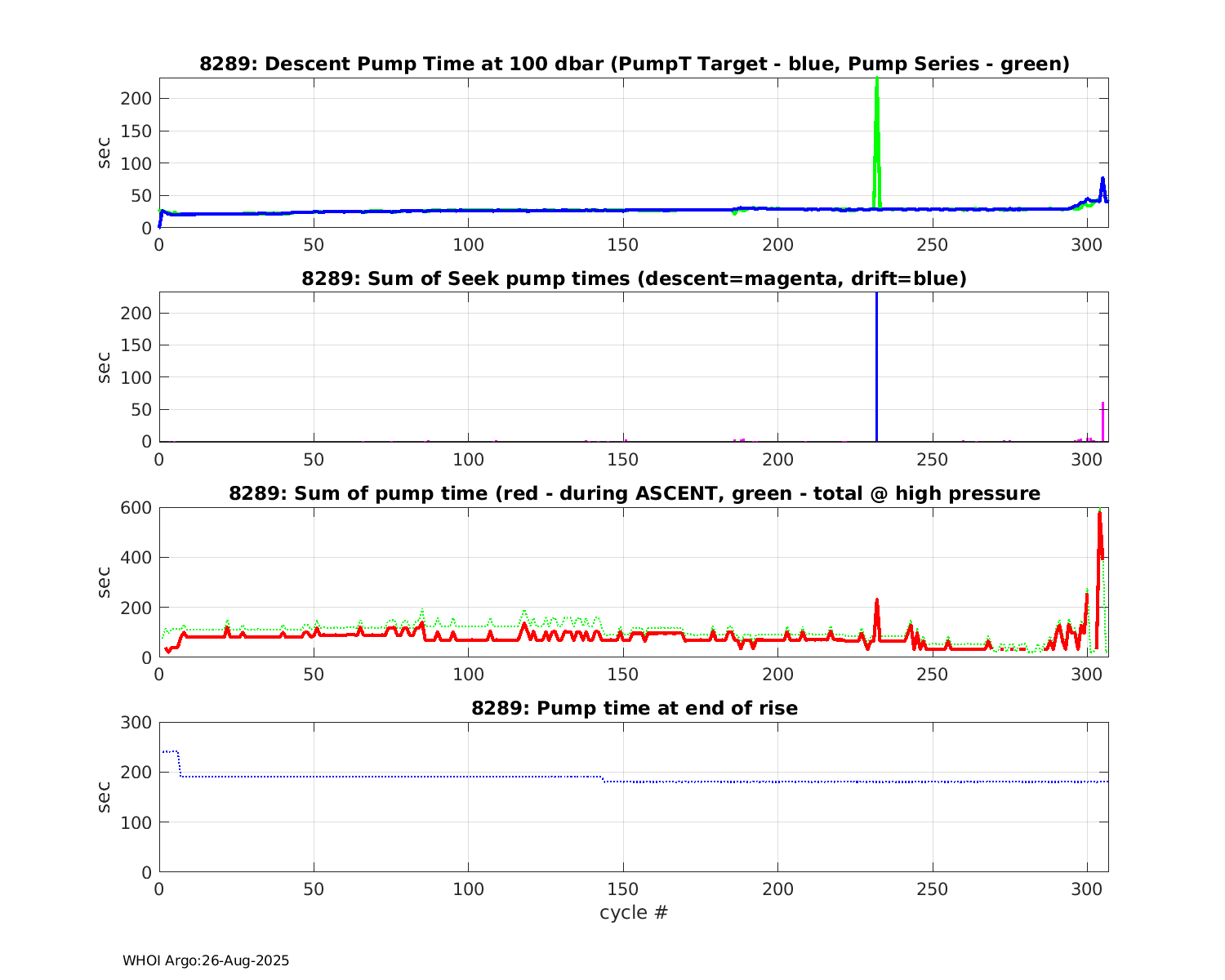Click the 'sec' y-axis label of the top plot
1225x980 pixels.
click(x=104, y=153)
